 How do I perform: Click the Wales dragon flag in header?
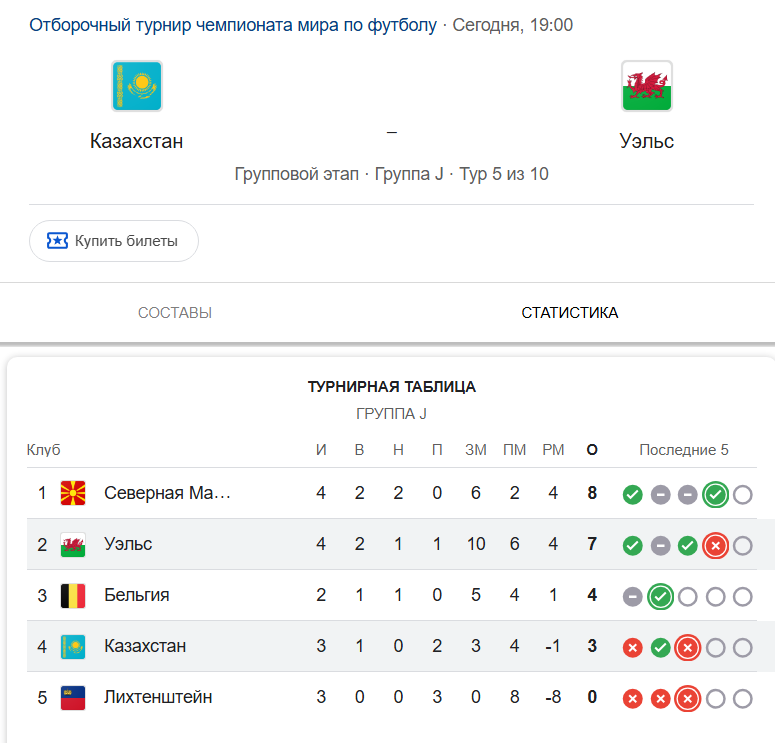(646, 86)
